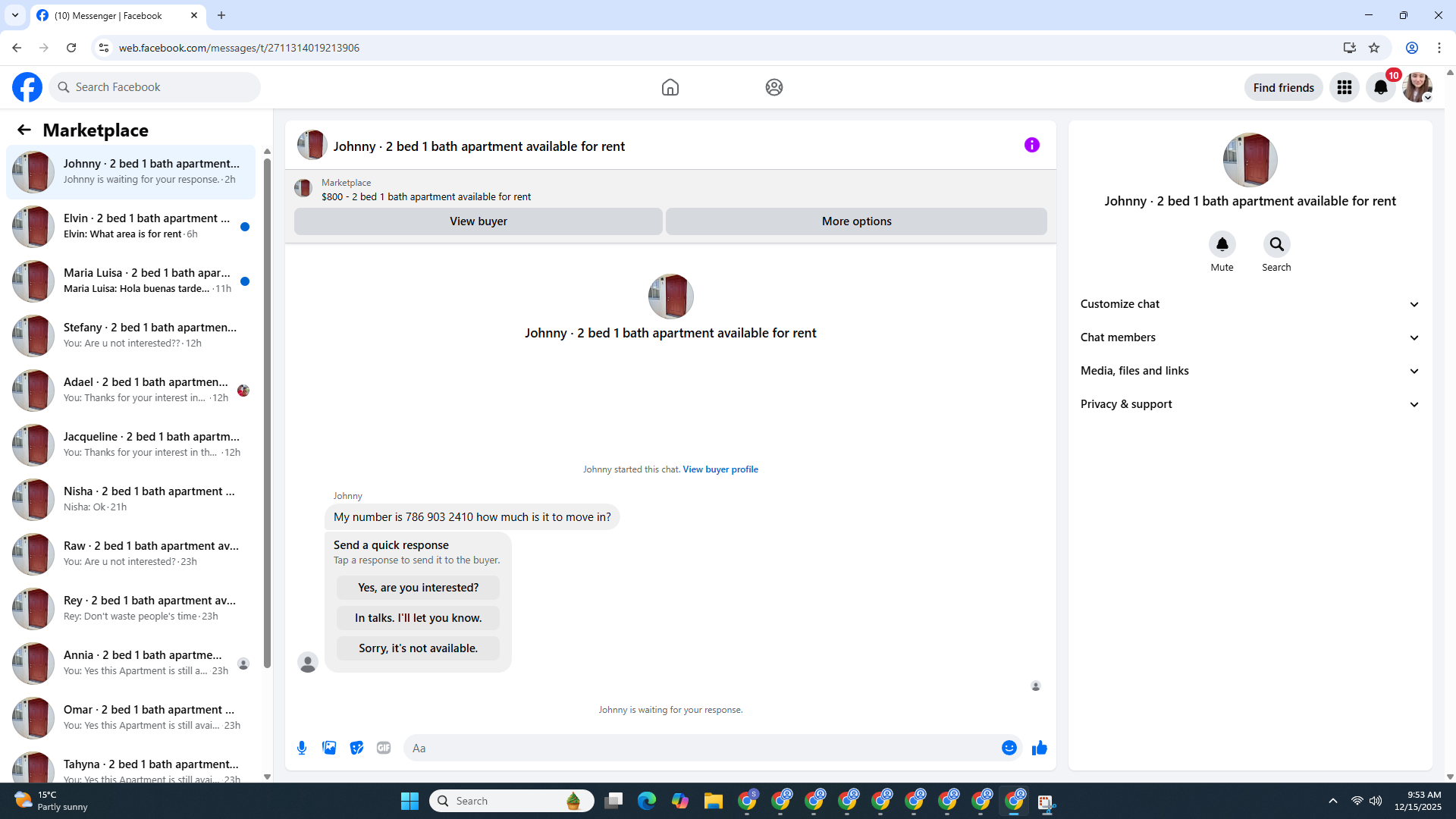Click the listing thumbnail in chat header
This screenshot has height=819, width=1456.
(x=312, y=145)
